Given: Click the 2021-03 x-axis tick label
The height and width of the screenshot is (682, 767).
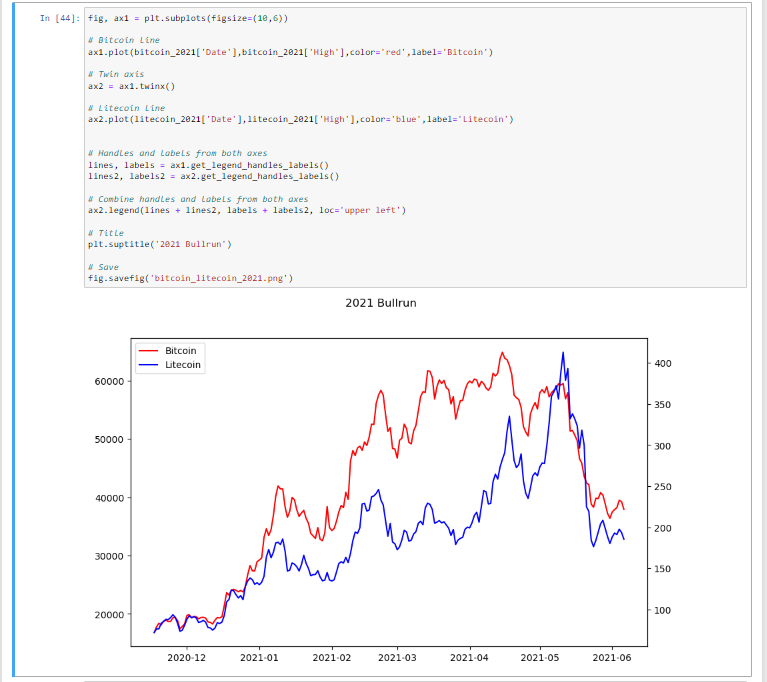Looking at the screenshot, I should (x=397, y=657).
